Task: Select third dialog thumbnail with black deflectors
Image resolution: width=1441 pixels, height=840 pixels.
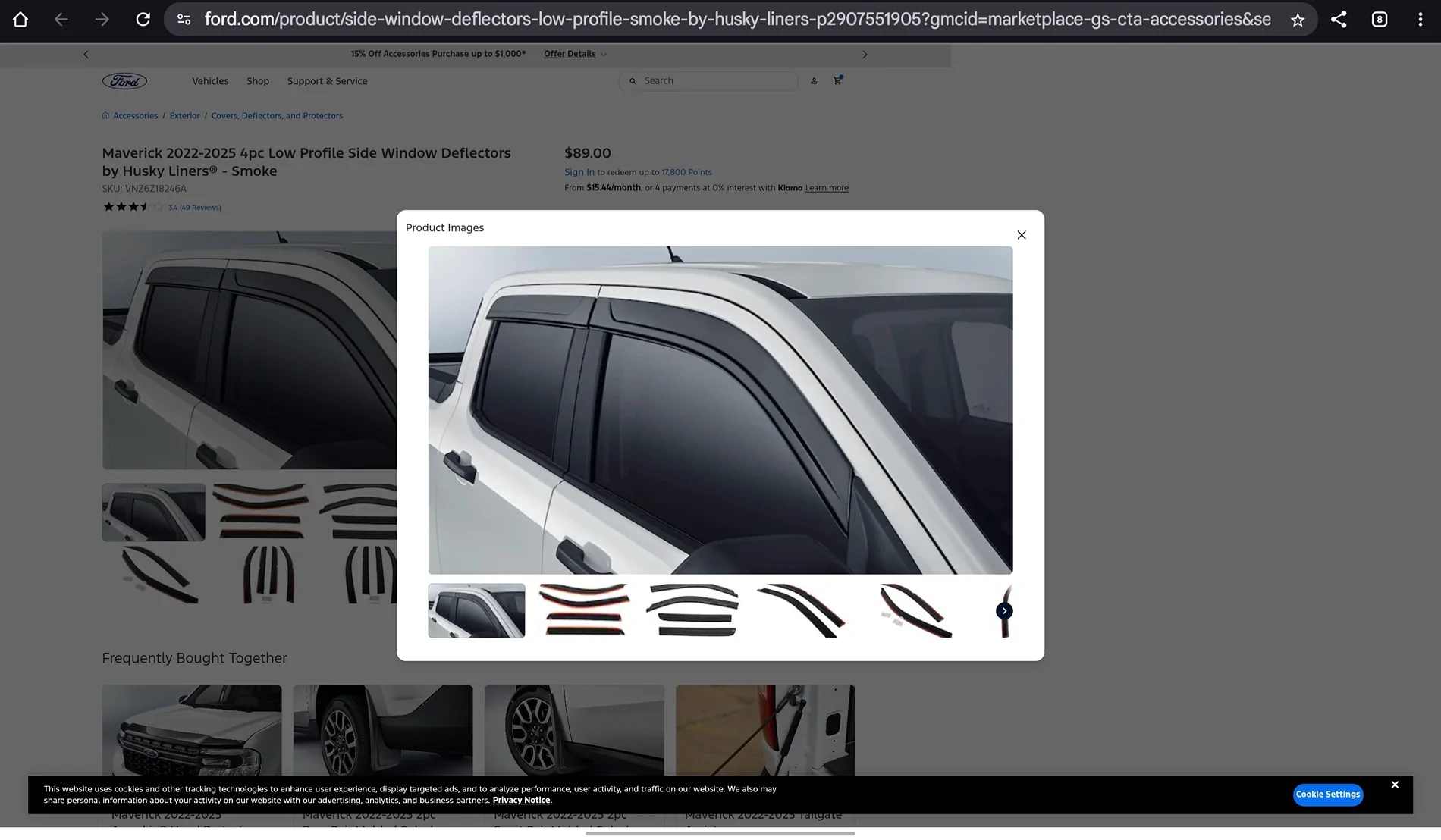Action: point(692,611)
